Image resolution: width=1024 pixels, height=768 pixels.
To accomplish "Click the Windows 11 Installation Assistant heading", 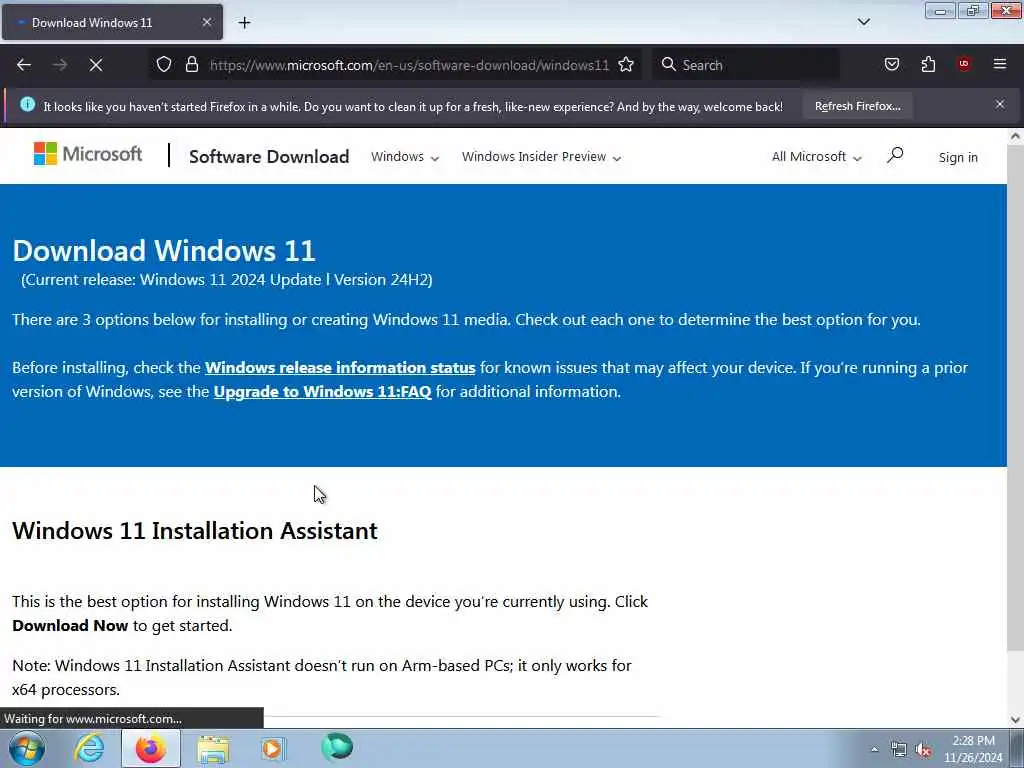I will pos(195,531).
